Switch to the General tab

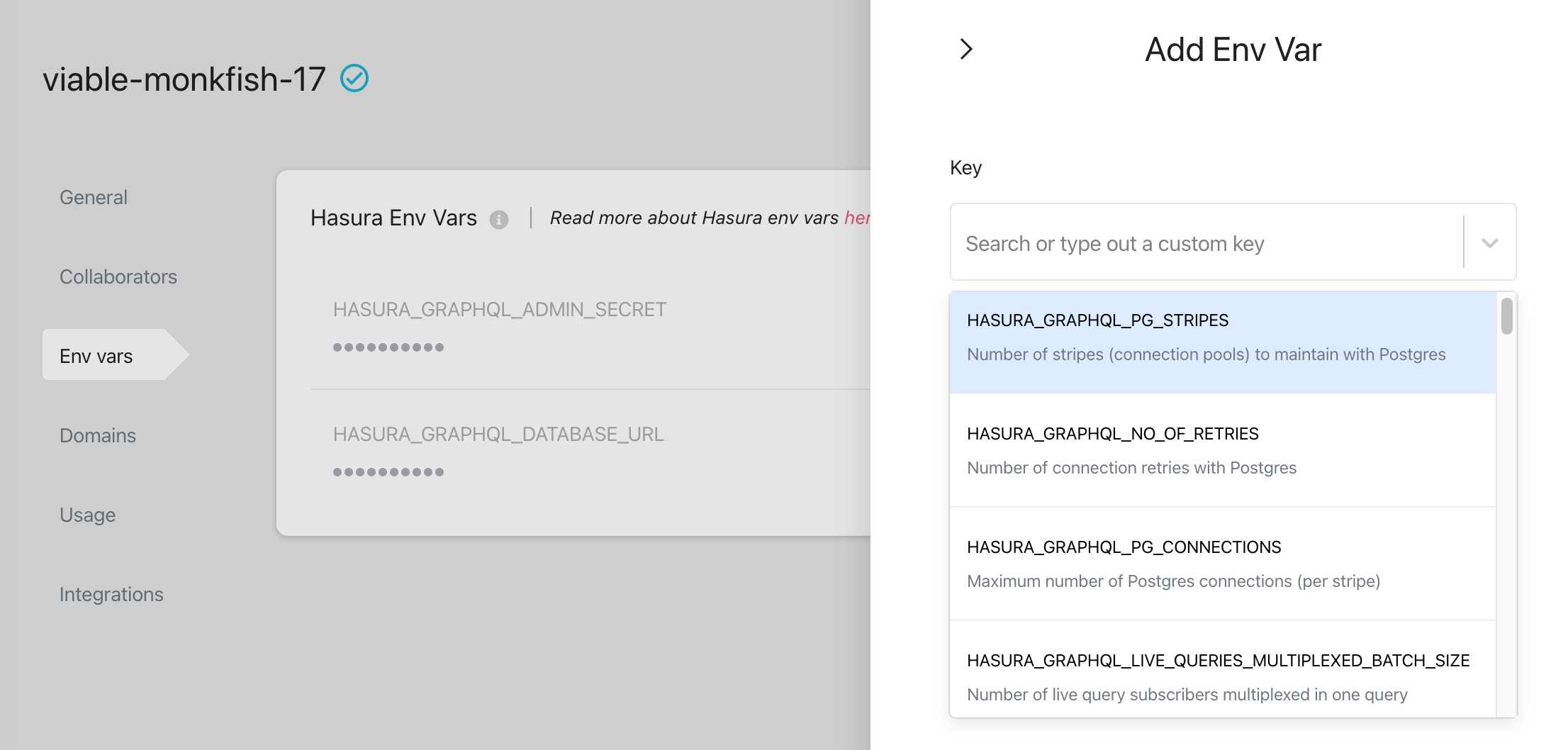[93, 197]
